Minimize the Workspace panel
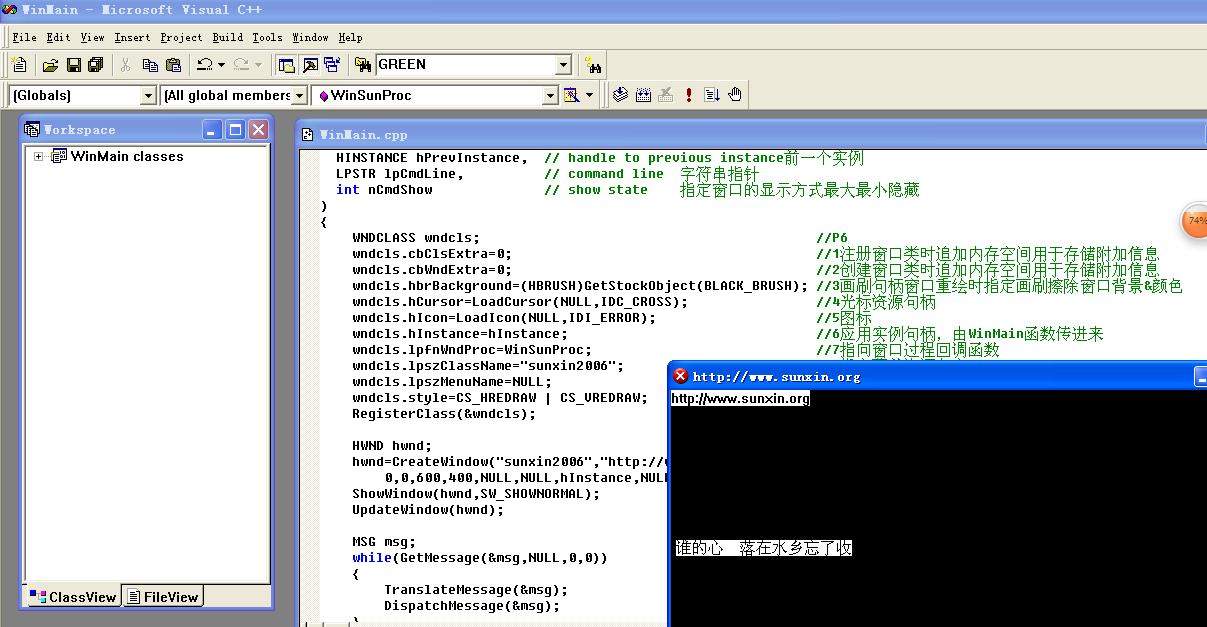This screenshot has height=627, width=1207. (212, 130)
